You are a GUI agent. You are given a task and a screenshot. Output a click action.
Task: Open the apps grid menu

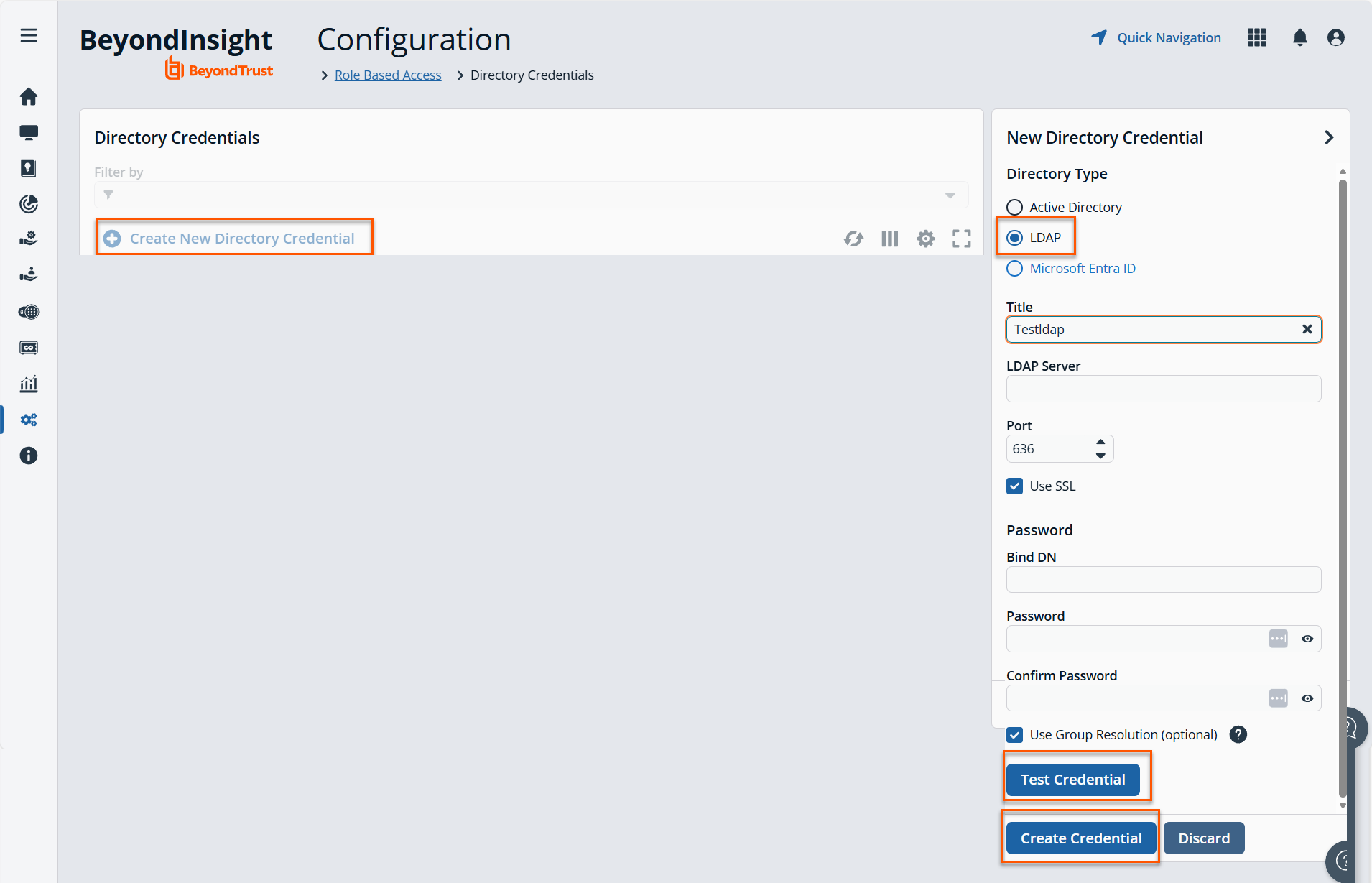[1257, 37]
